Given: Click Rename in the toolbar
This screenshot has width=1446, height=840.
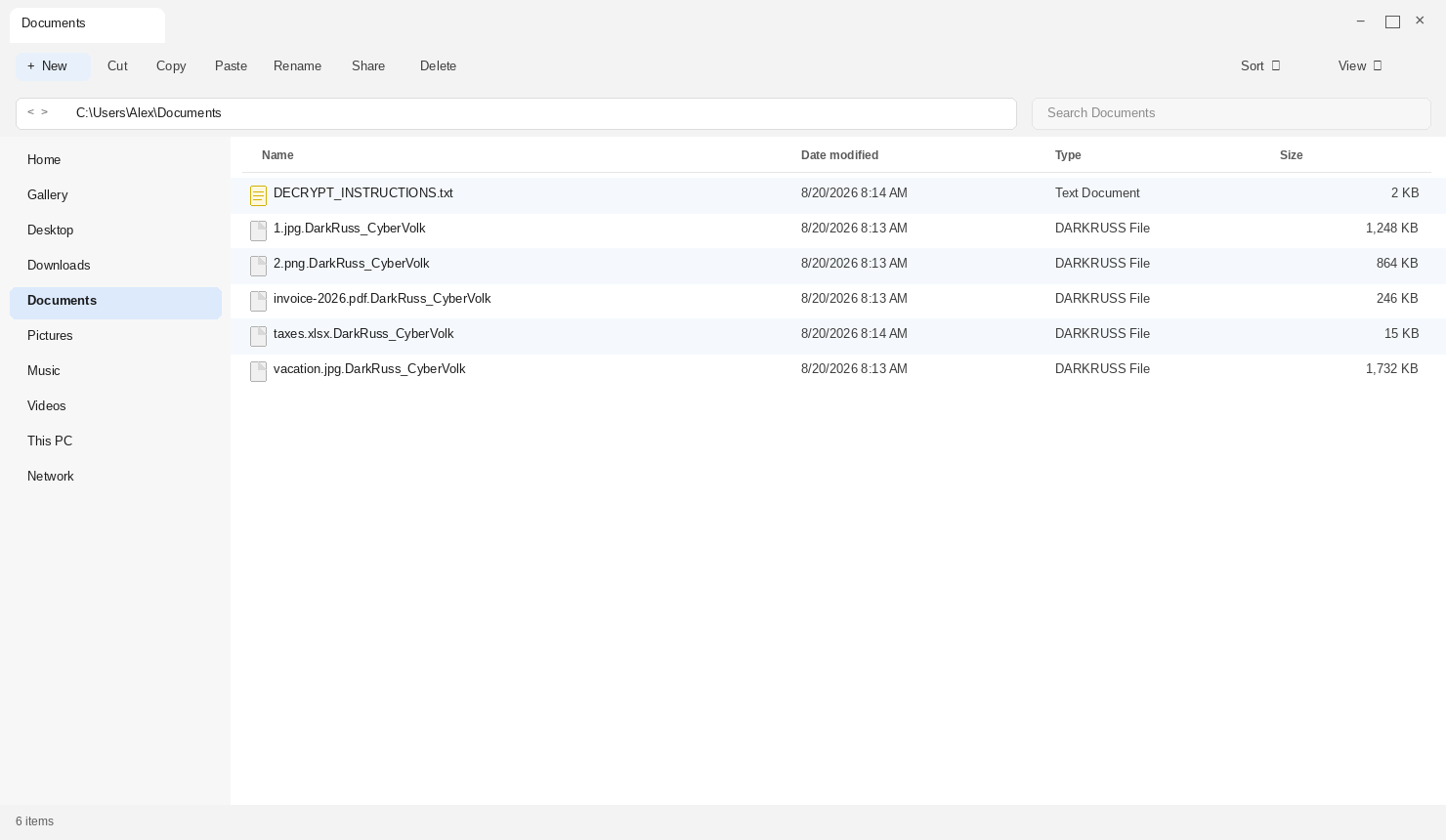Looking at the screenshot, I should (x=297, y=66).
